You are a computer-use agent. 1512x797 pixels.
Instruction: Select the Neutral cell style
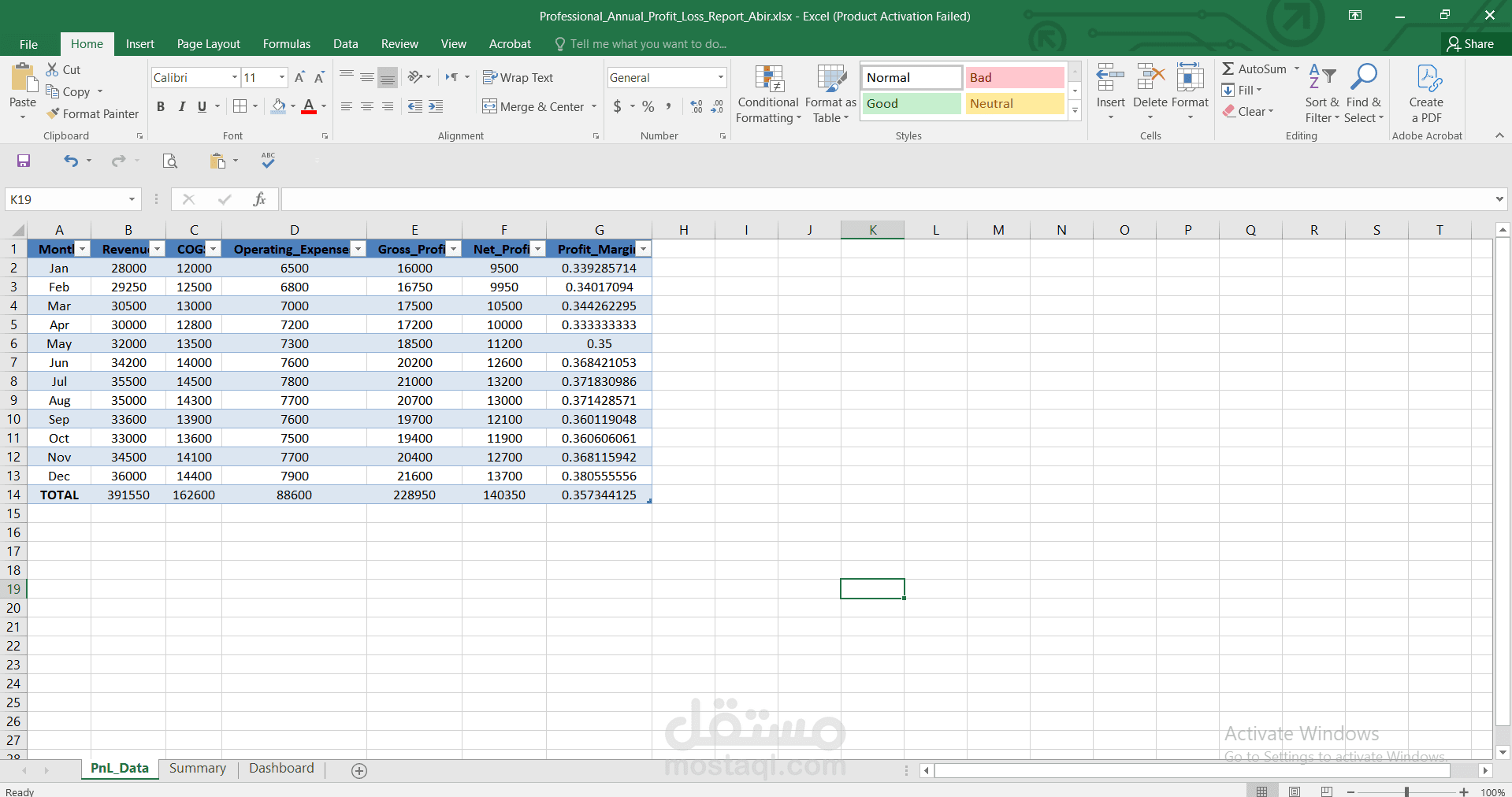(1015, 103)
